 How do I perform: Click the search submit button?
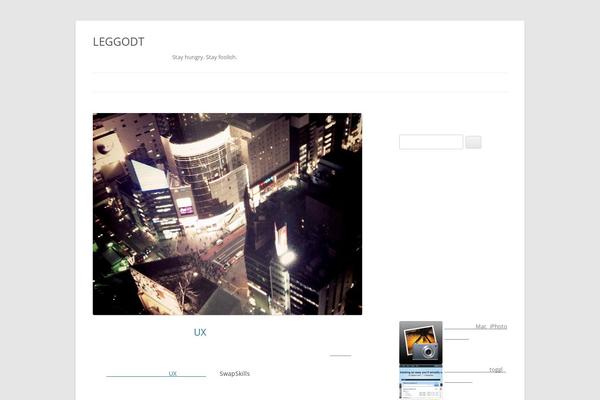tap(473, 142)
